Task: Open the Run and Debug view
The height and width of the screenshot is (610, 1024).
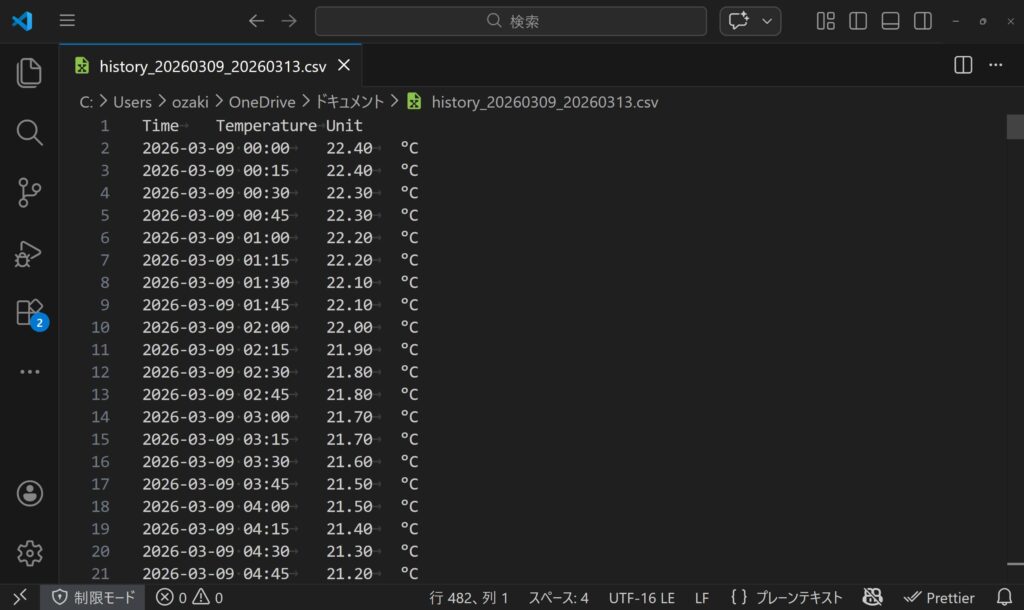Action: pyautogui.click(x=29, y=253)
